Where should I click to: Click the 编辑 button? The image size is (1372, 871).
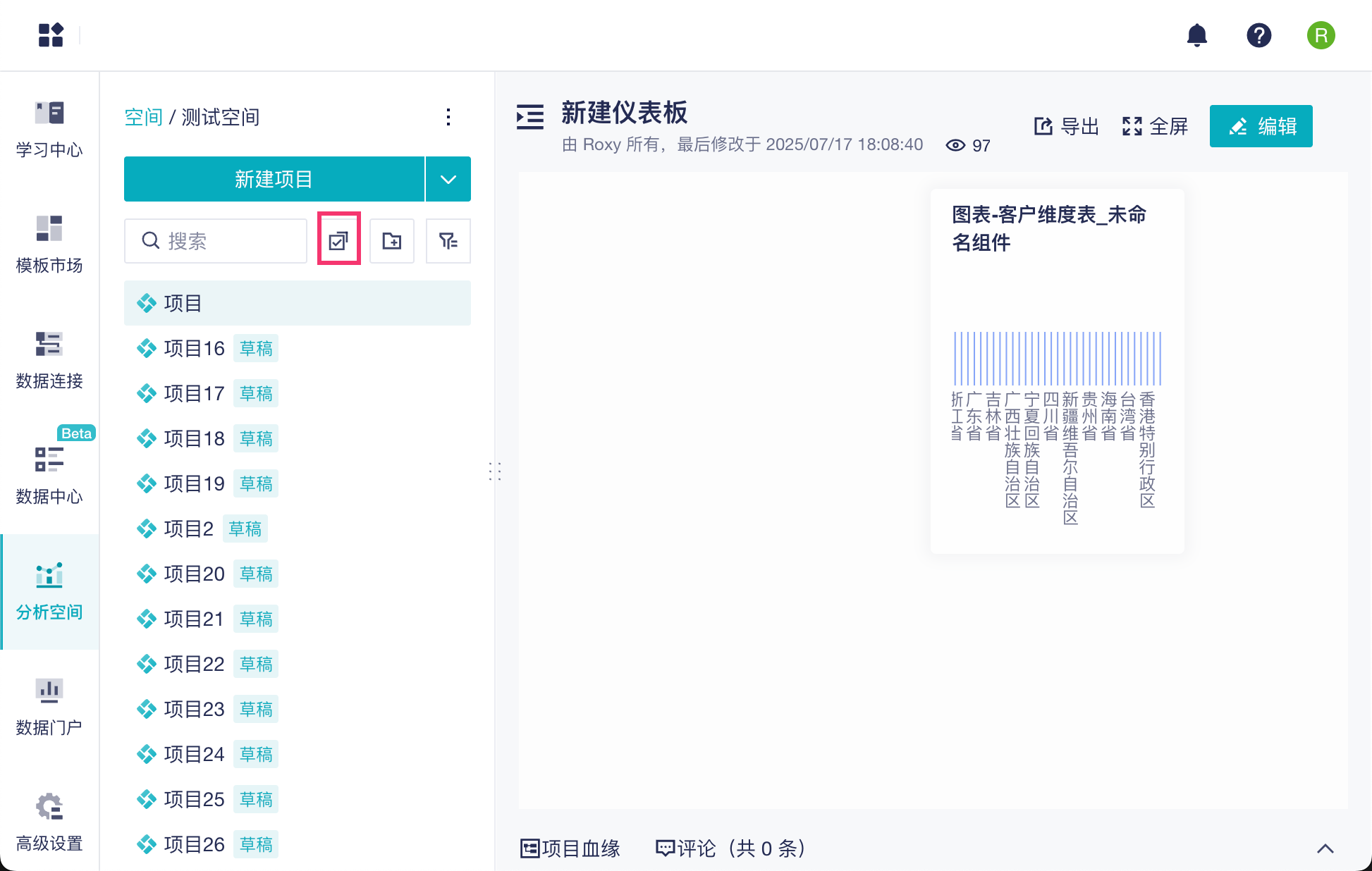[x=1261, y=126]
